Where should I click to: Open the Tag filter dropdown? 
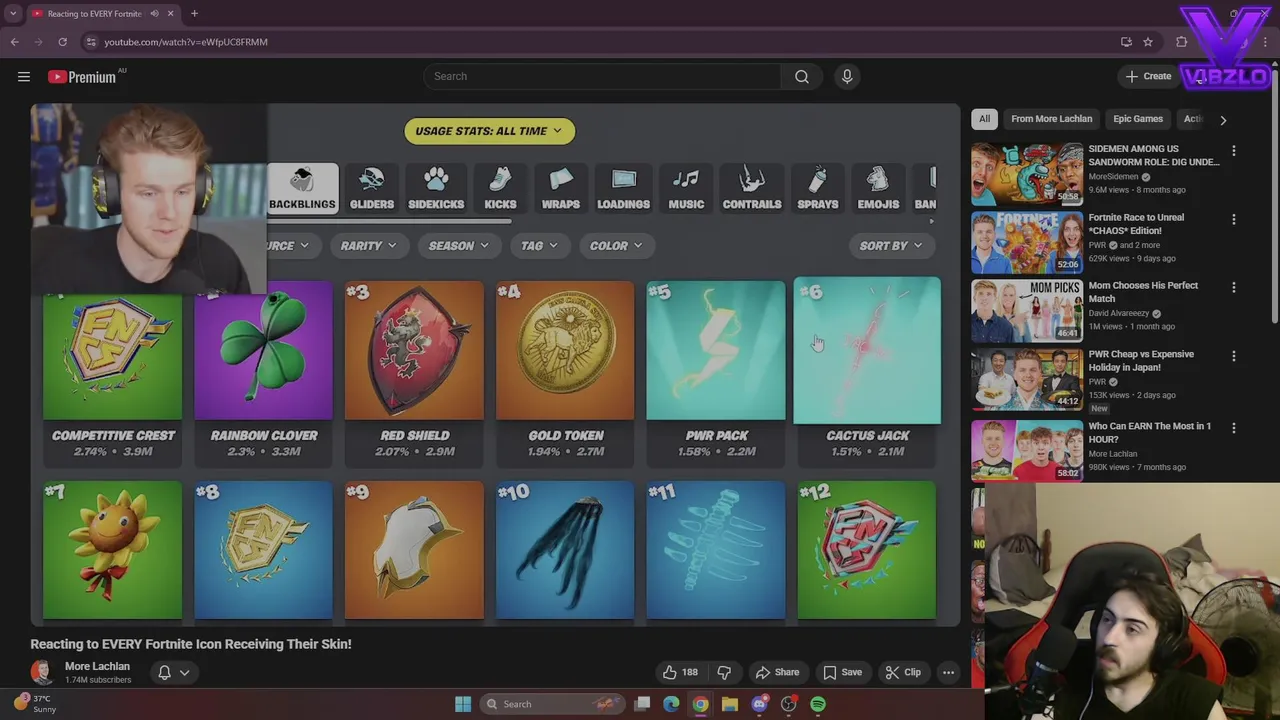539,246
